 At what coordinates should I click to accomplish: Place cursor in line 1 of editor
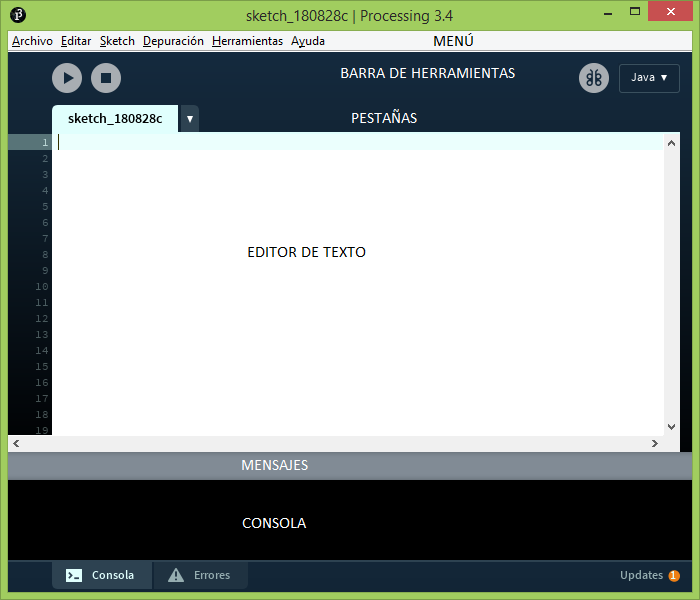pos(358,142)
